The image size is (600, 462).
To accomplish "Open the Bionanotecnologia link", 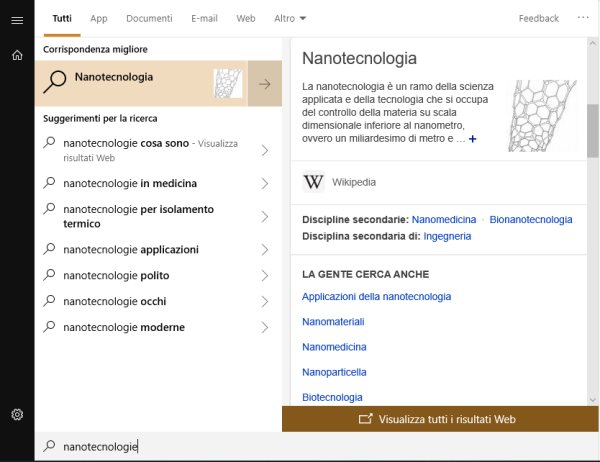I will (531, 219).
